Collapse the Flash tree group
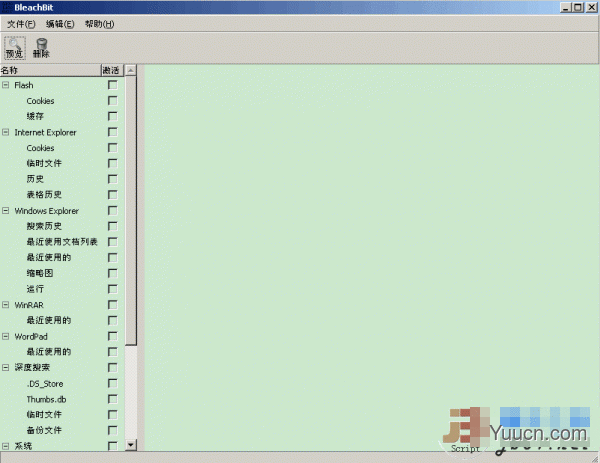The height and width of the screenshot is (463, 600). tap(5, 85)
